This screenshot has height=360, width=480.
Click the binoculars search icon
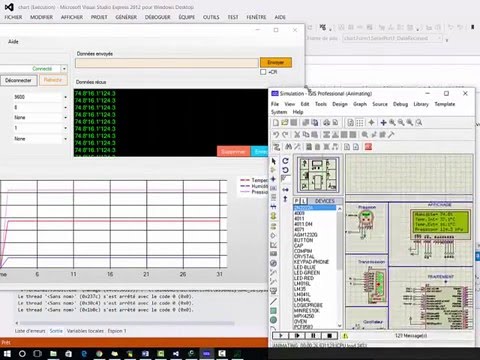(x=289, y=147)
